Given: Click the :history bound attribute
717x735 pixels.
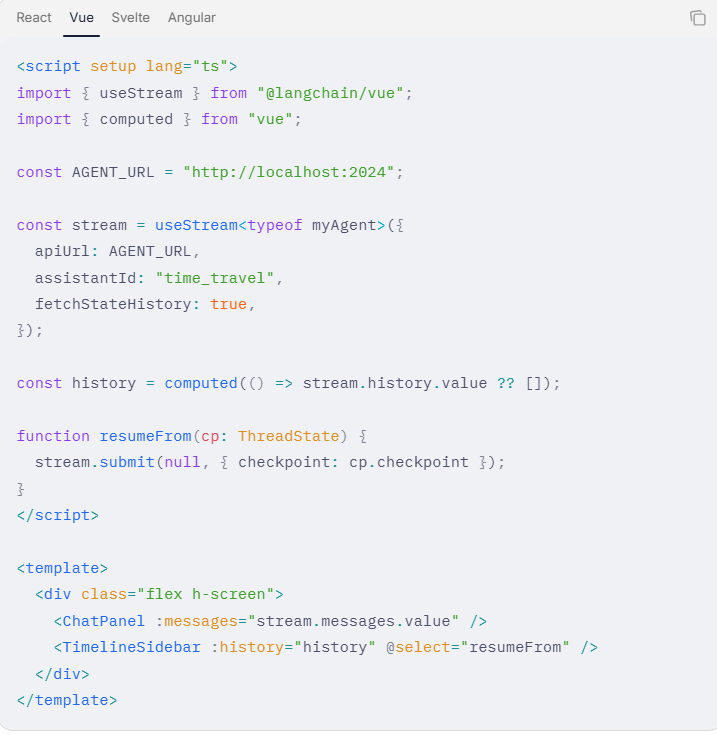Looking at the screenshot, I should [x=247, y=648].
